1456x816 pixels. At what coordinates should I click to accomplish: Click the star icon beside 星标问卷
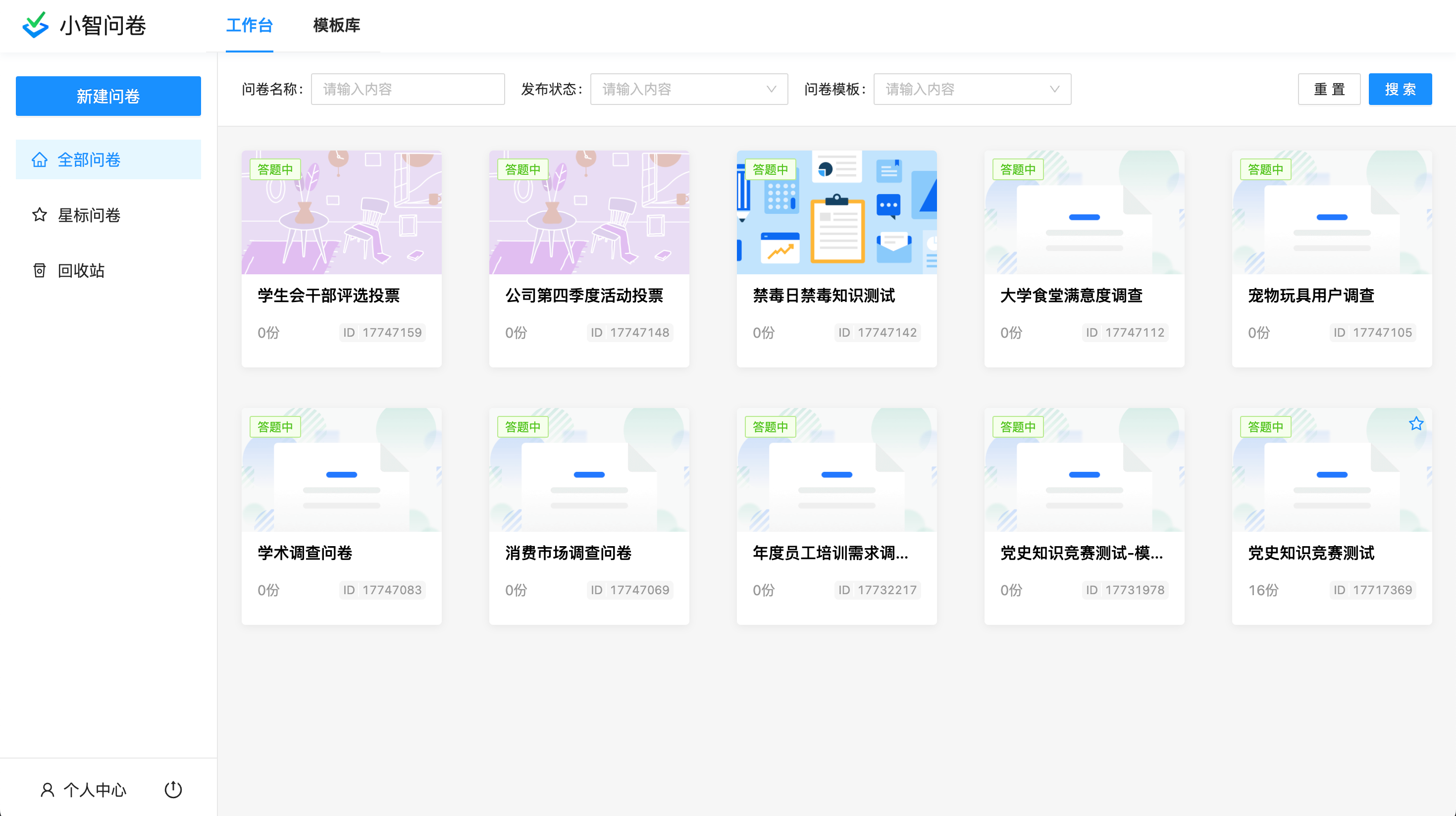(x=39, y=215)
